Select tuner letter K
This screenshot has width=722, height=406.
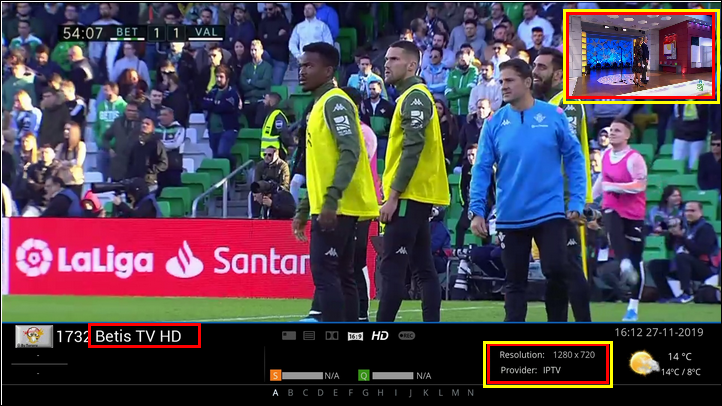click(425, 393)
